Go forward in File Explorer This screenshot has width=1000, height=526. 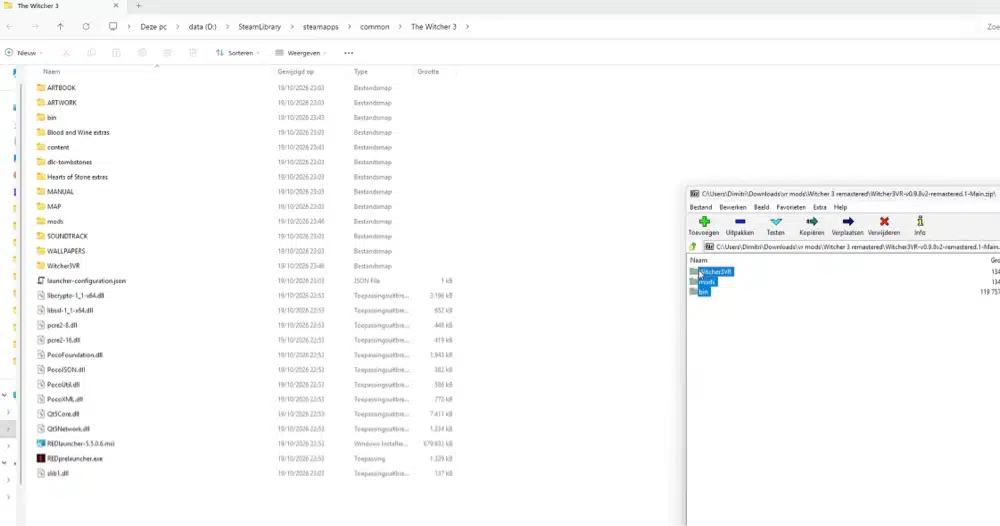[x=35, y=27]
